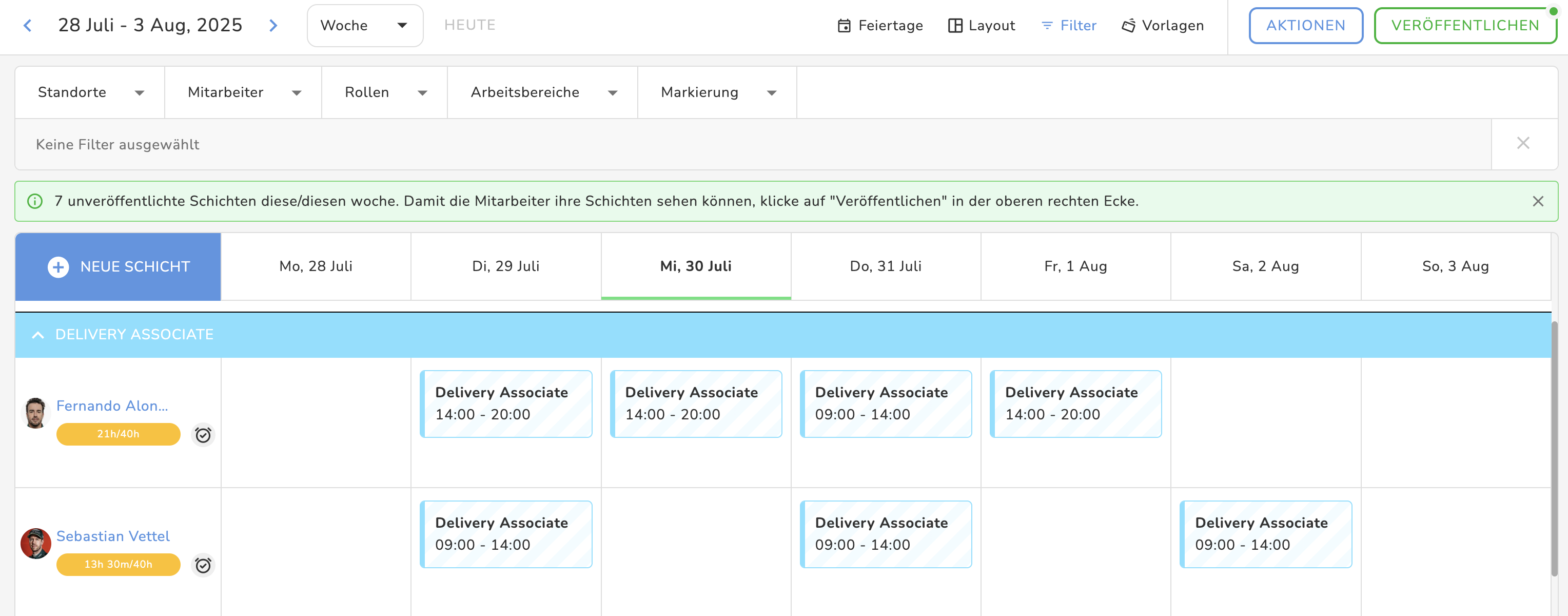Collapse the DELIVERY ASSOCIATE group

38,335
